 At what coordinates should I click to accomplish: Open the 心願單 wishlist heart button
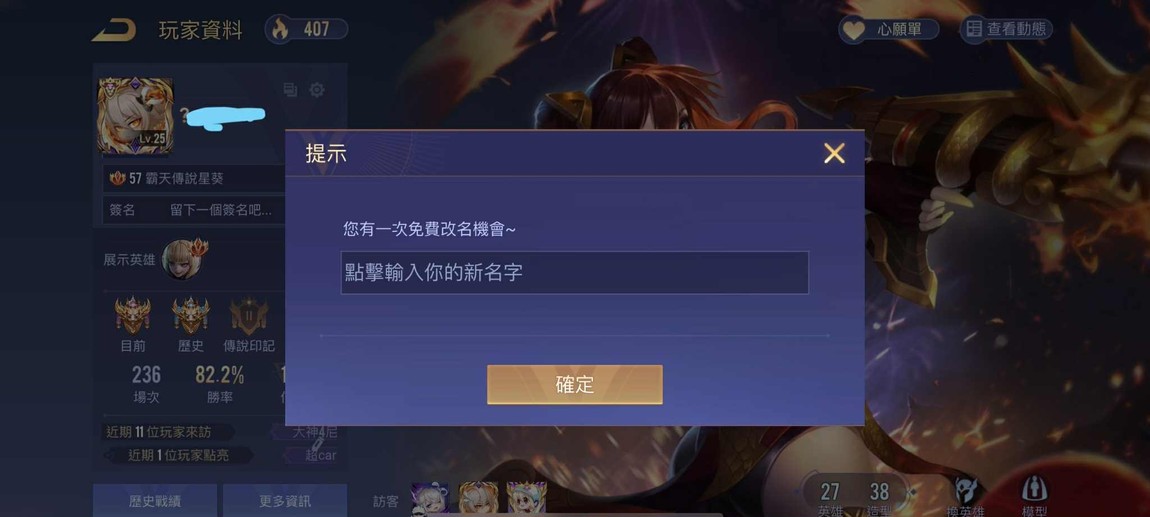tap(889, 29)
